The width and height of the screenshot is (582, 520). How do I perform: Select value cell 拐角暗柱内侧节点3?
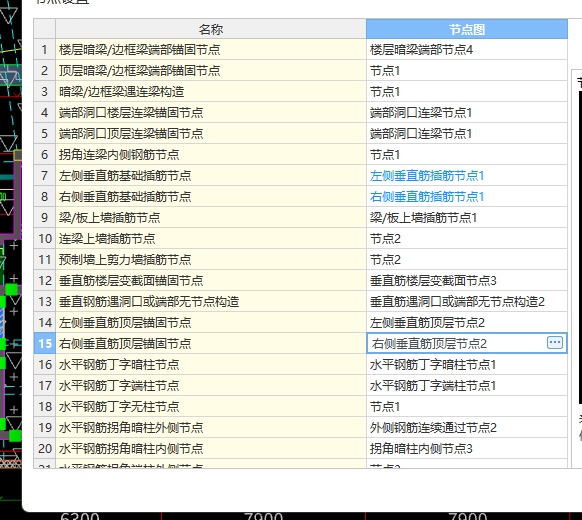pyautogui.click(x=467, y=448)
